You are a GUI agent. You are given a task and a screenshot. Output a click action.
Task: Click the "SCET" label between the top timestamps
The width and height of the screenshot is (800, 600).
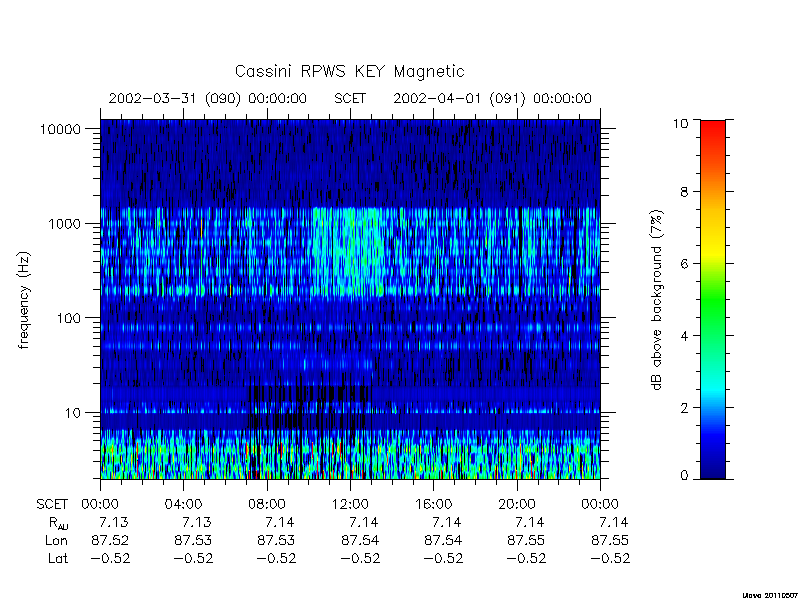[x=350, y=98]
